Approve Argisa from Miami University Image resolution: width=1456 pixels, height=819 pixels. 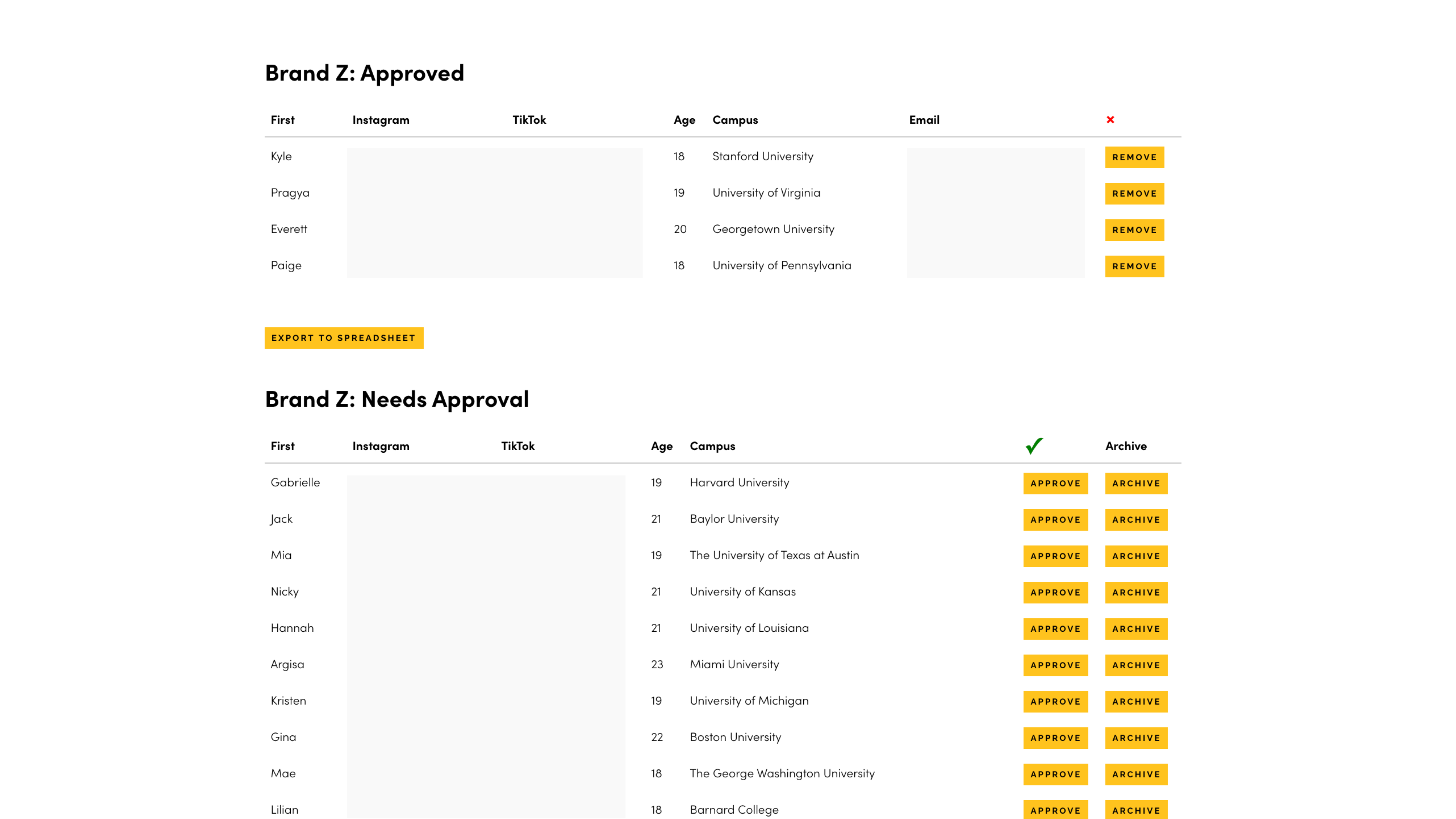[1055, 665]
